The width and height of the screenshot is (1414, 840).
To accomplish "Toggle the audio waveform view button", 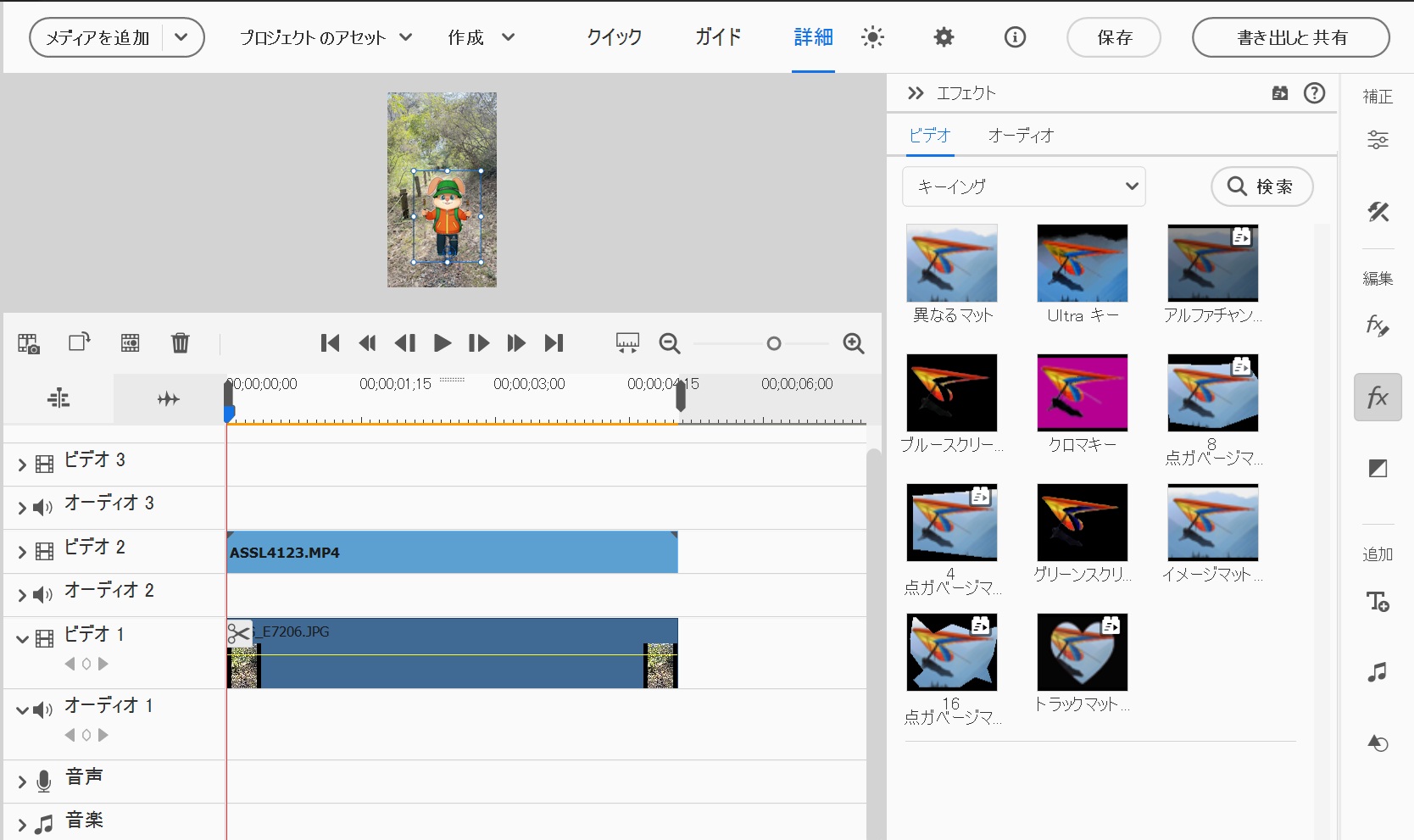I will (168, 398).
